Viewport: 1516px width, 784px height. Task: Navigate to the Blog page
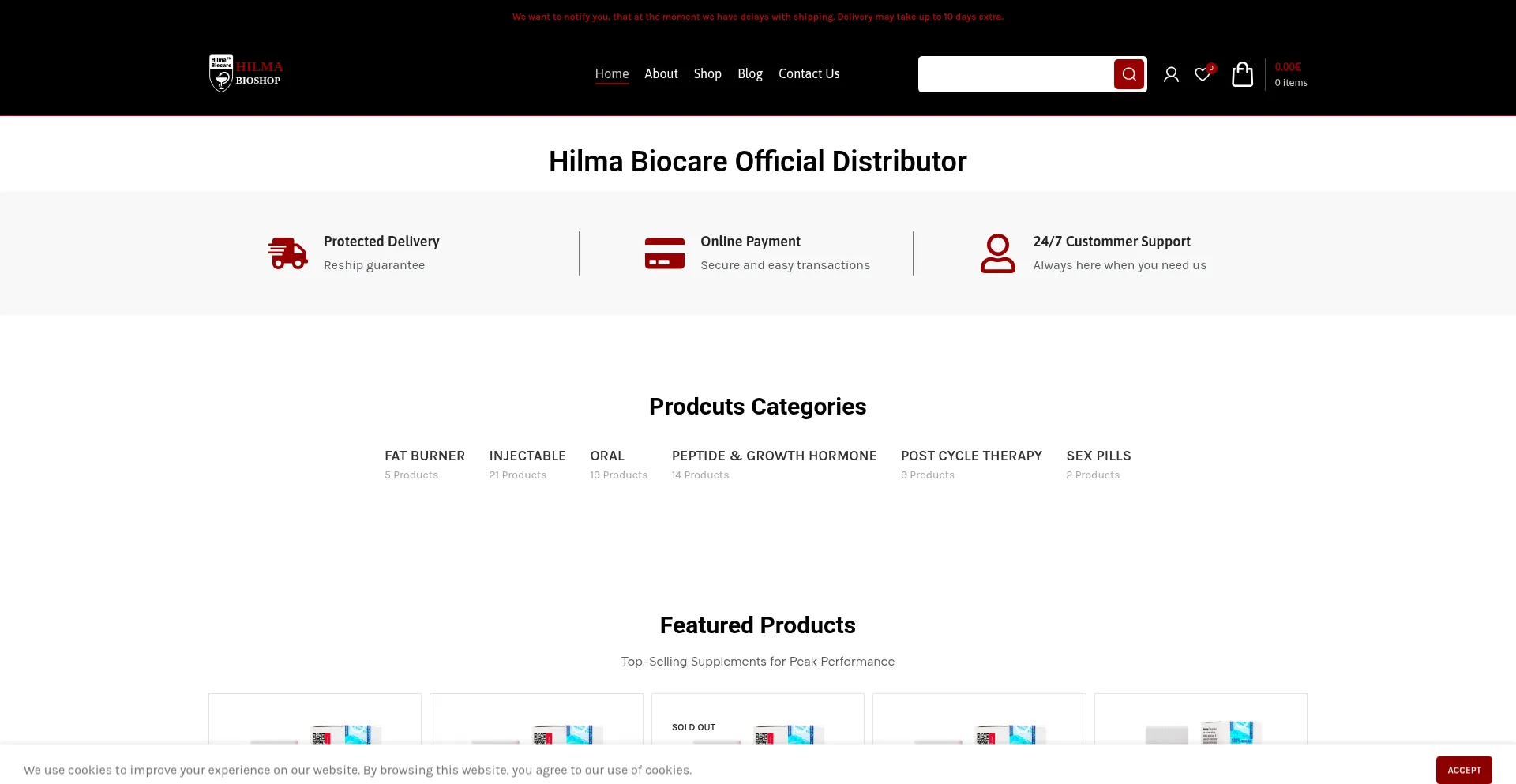pyautogui.click(x=750, y=73)
